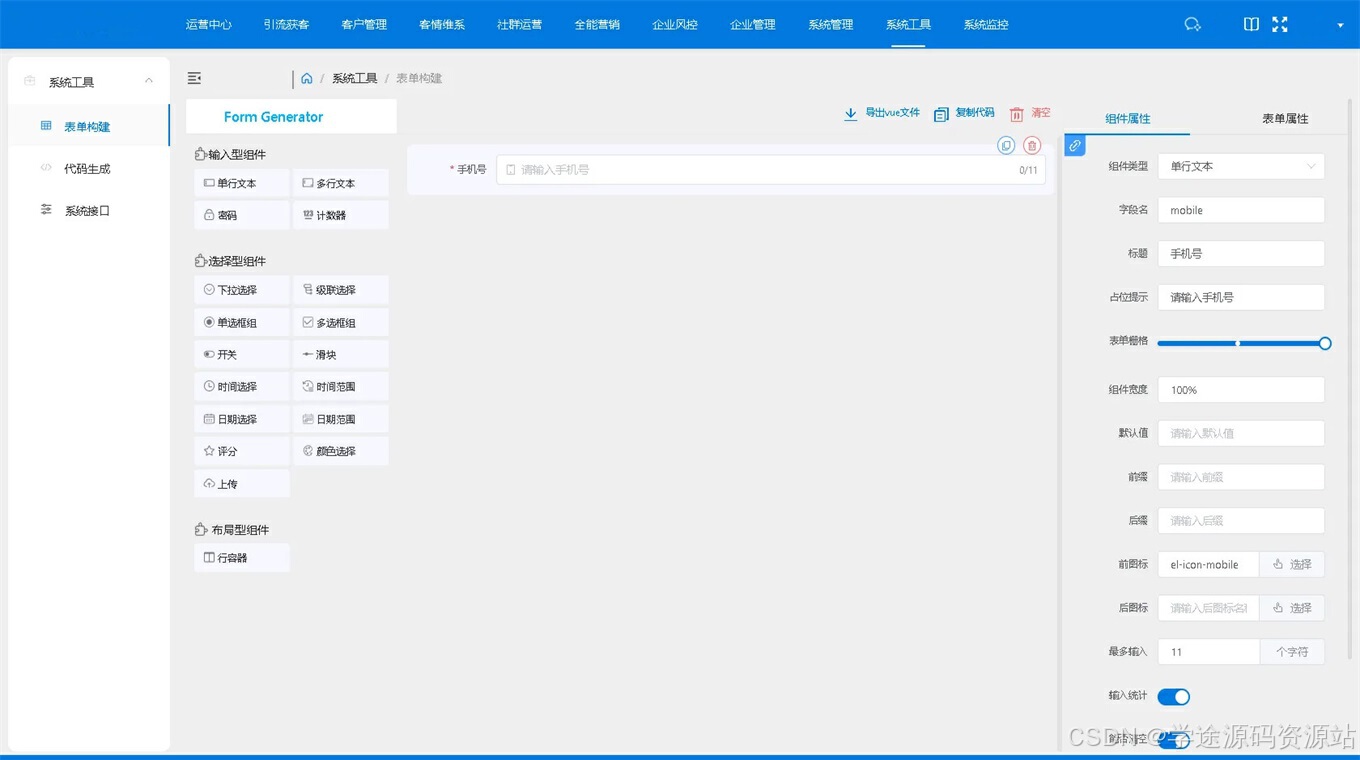Add the 级联选择 cascader component
Screen dimensions: 1360x760
[x=341, y=290]
